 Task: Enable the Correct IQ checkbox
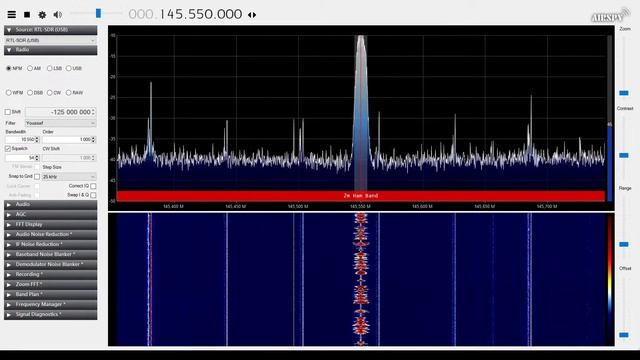[x=93, y=186]
